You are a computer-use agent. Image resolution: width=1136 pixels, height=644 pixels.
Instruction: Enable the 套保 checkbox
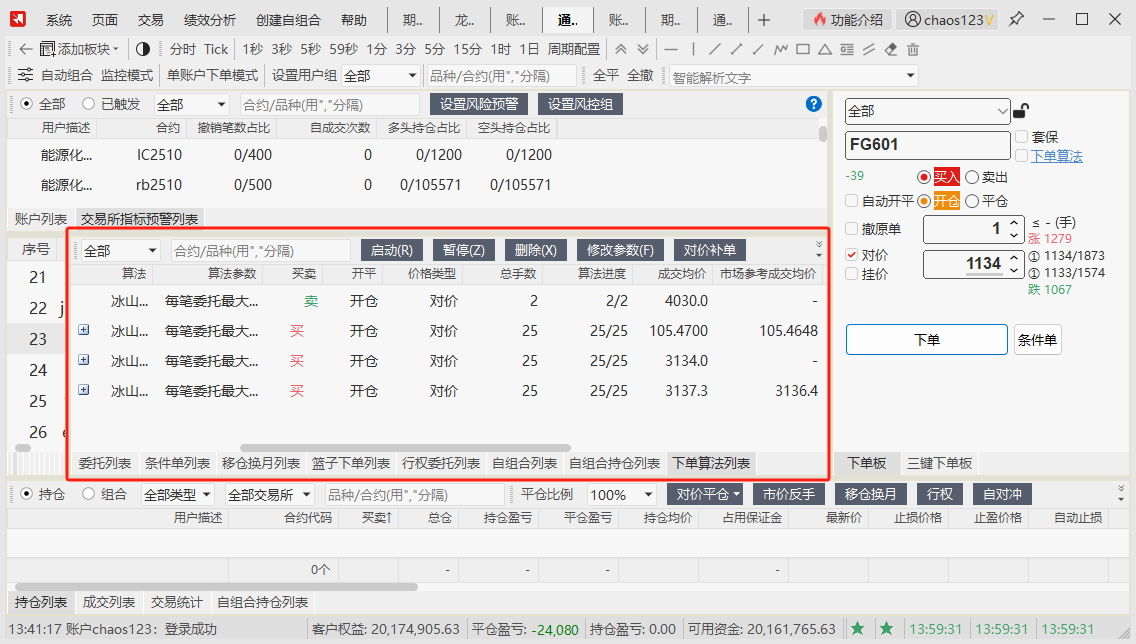pyautogui.click(x=1022, y=137)
